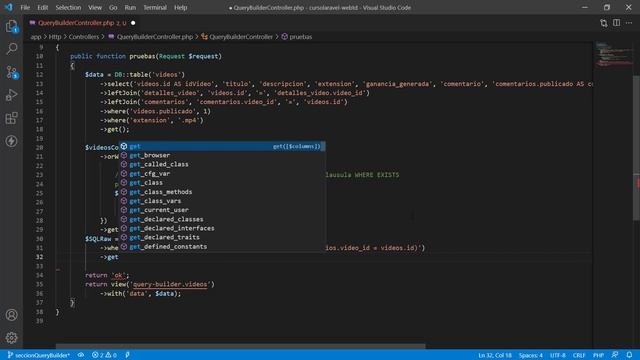Image resolution: width=640 pixels, height=360 pixels.
Task: Click the Open Changes icon in editor toolbar
Action: [x=604, y=23]
